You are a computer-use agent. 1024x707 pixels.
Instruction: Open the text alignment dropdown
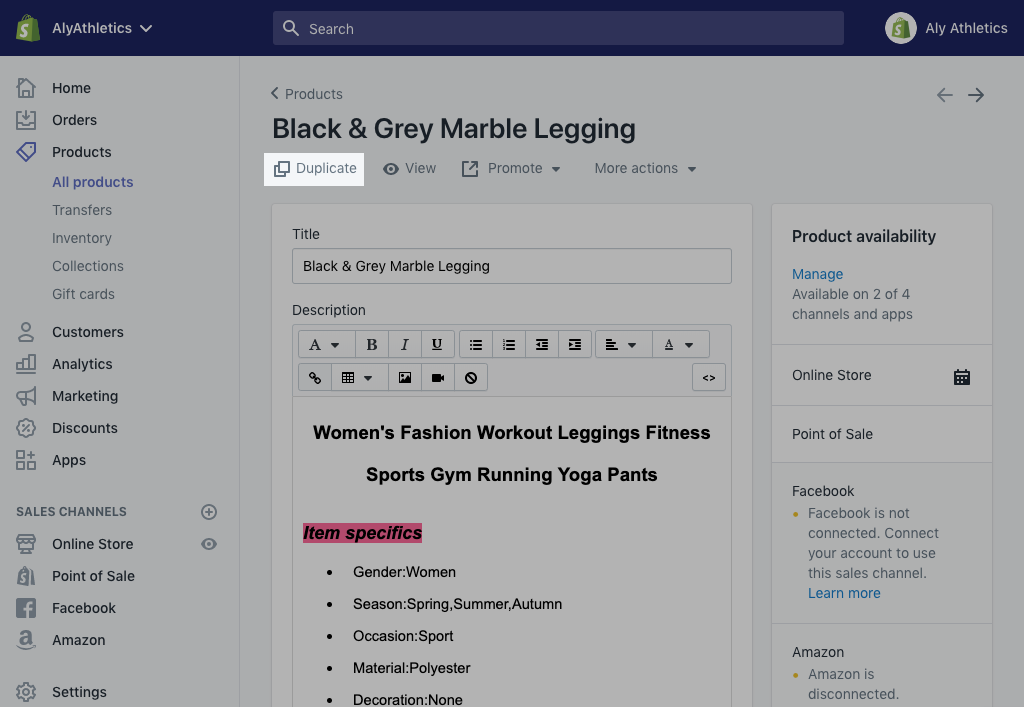[x=624, y=345]
